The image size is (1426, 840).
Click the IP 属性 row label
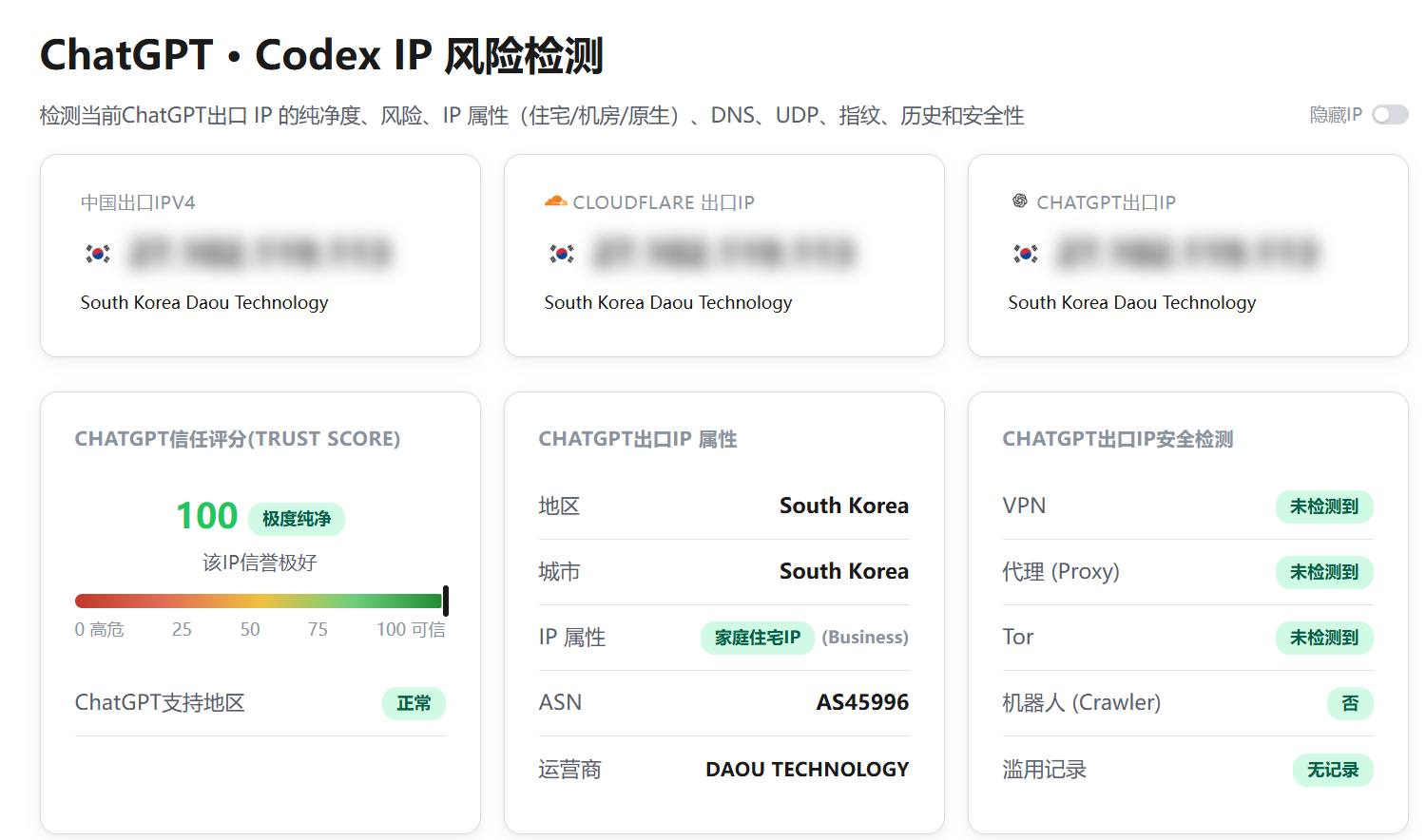pyautogui.click(x=572, y=637)
